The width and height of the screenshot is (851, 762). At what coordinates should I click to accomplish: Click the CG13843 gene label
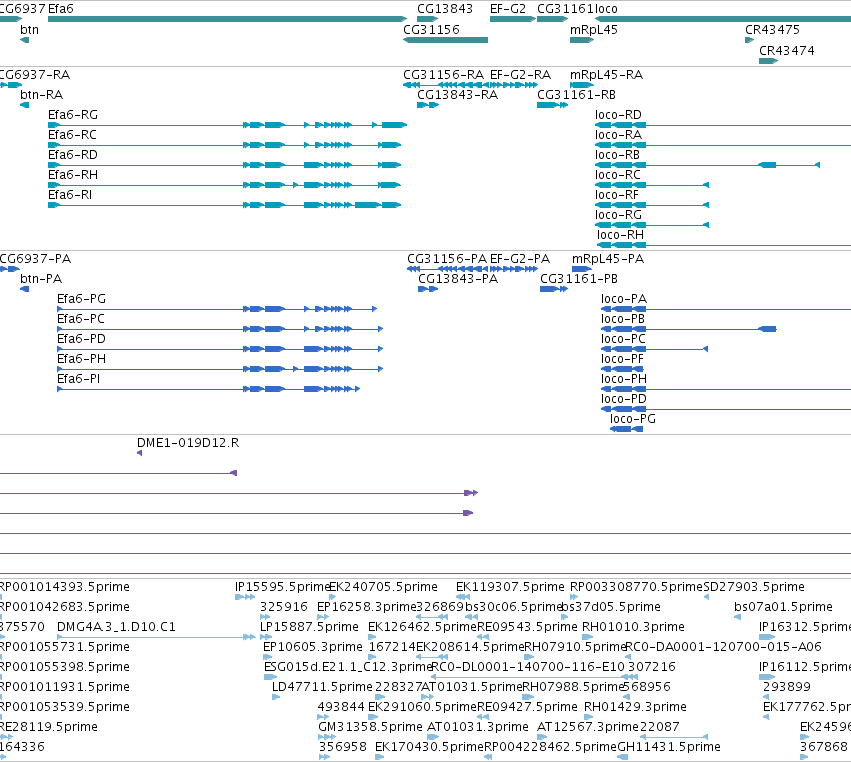(x=444, y=9)
